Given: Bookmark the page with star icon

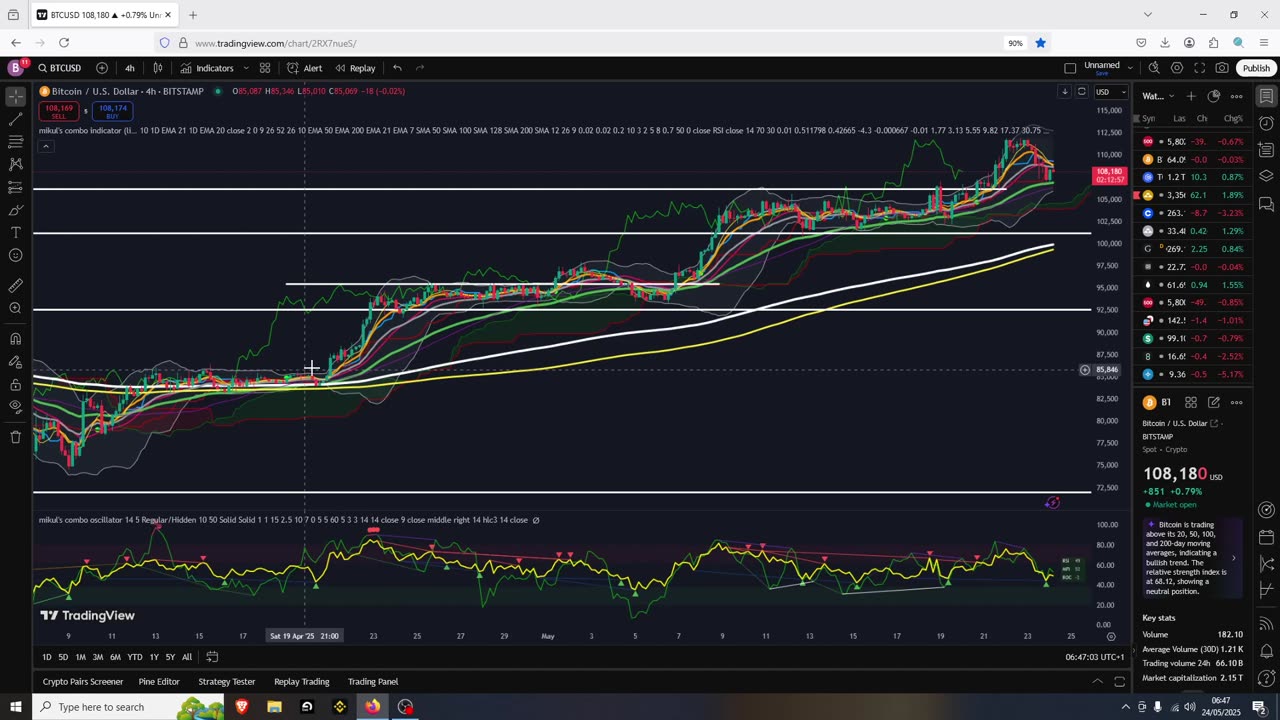Looking at the screenshot, I should coord(1041,43).
